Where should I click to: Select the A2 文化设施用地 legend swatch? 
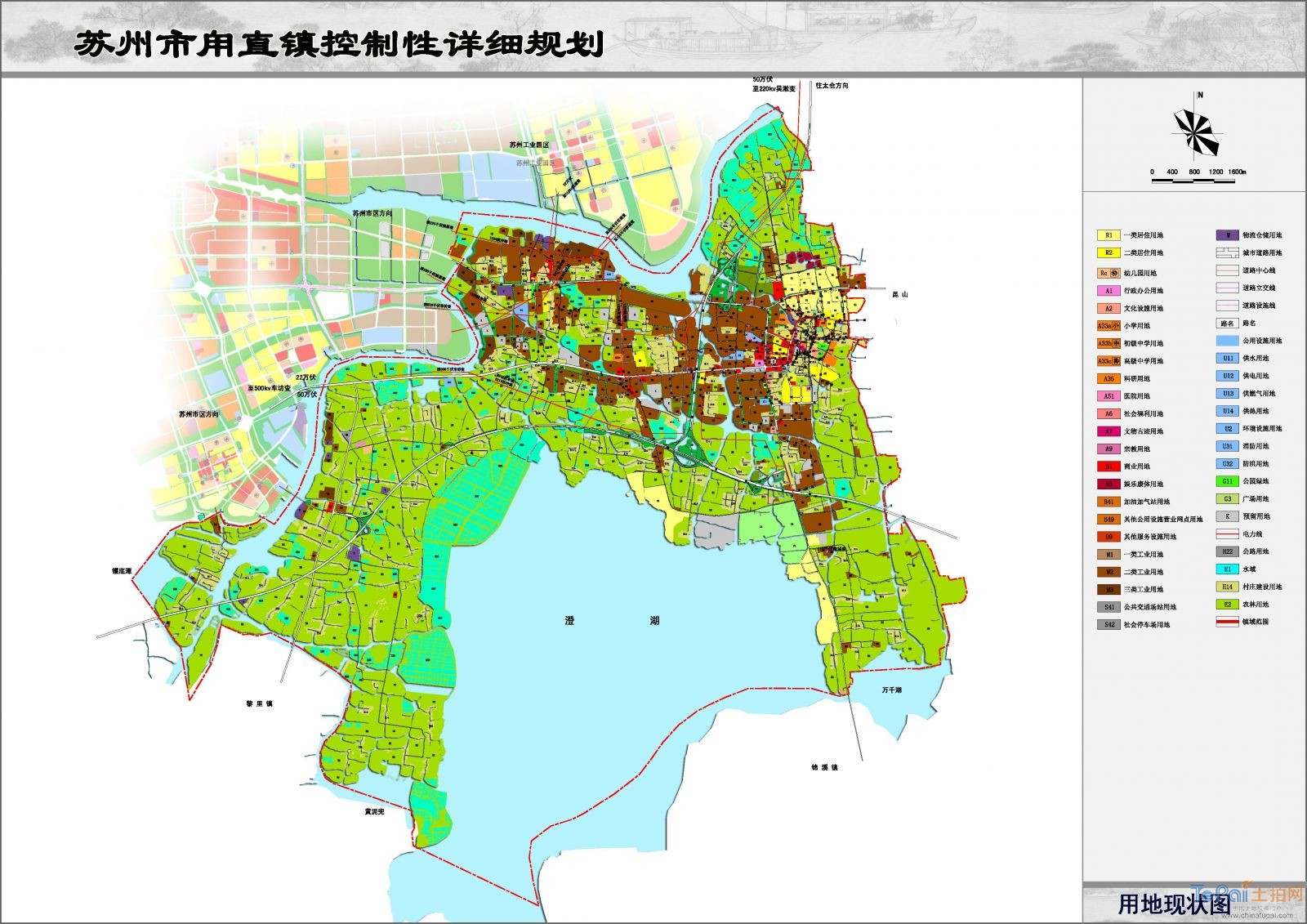click(1108, 309)
